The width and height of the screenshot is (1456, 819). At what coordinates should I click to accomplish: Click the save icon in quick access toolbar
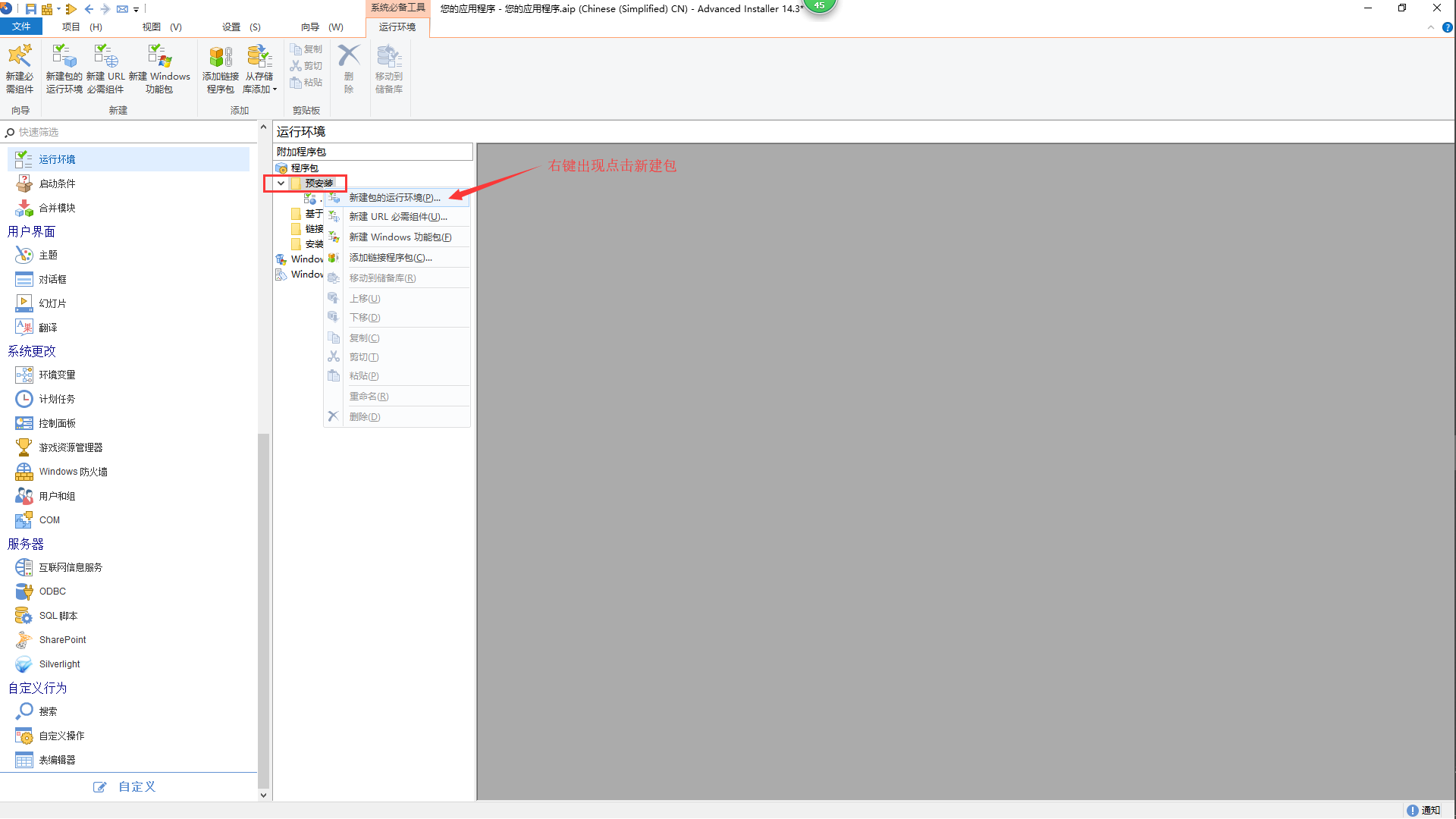[x=31, y=9]
